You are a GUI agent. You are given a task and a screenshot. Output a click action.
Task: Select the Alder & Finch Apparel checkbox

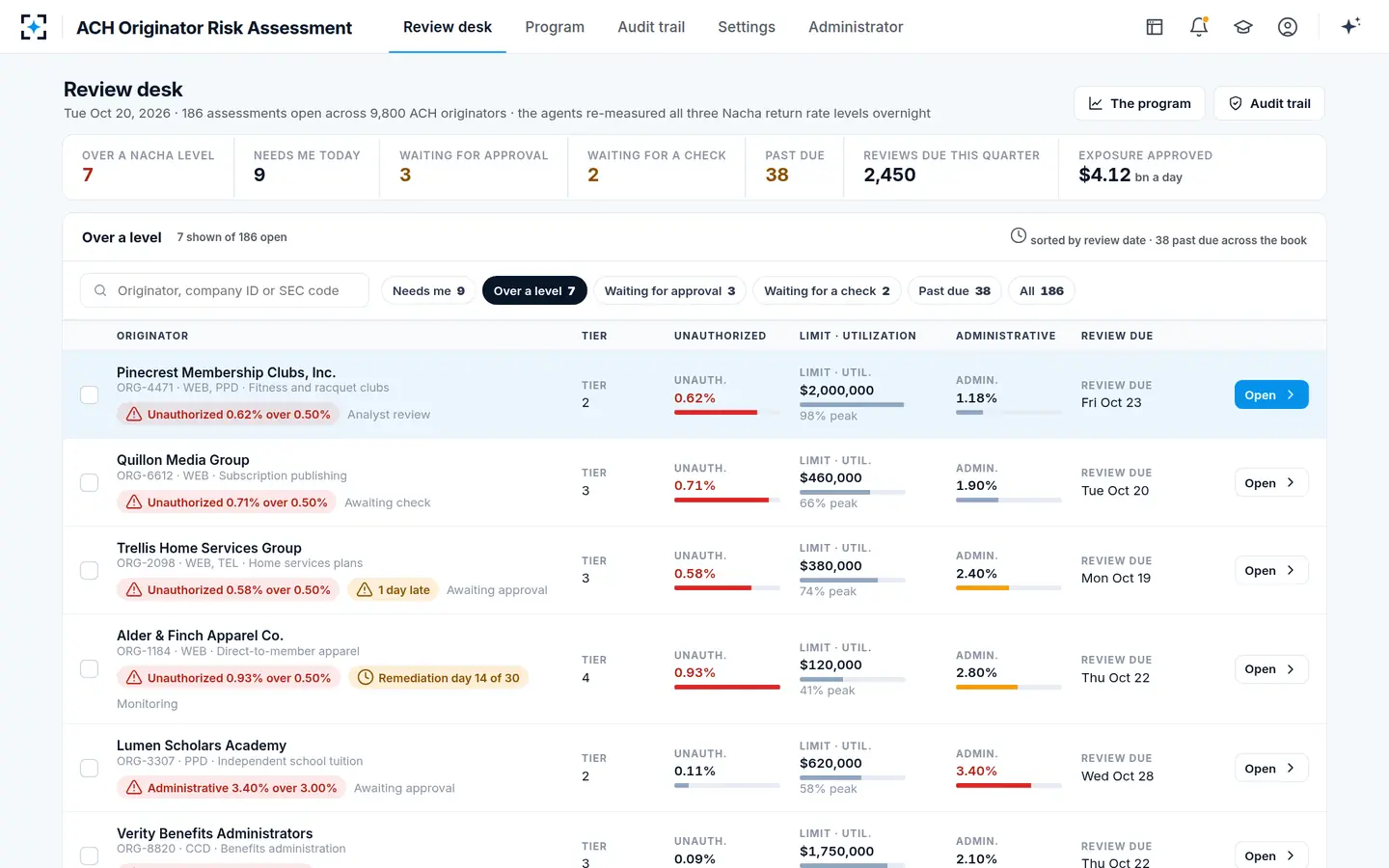coord(89,669)
